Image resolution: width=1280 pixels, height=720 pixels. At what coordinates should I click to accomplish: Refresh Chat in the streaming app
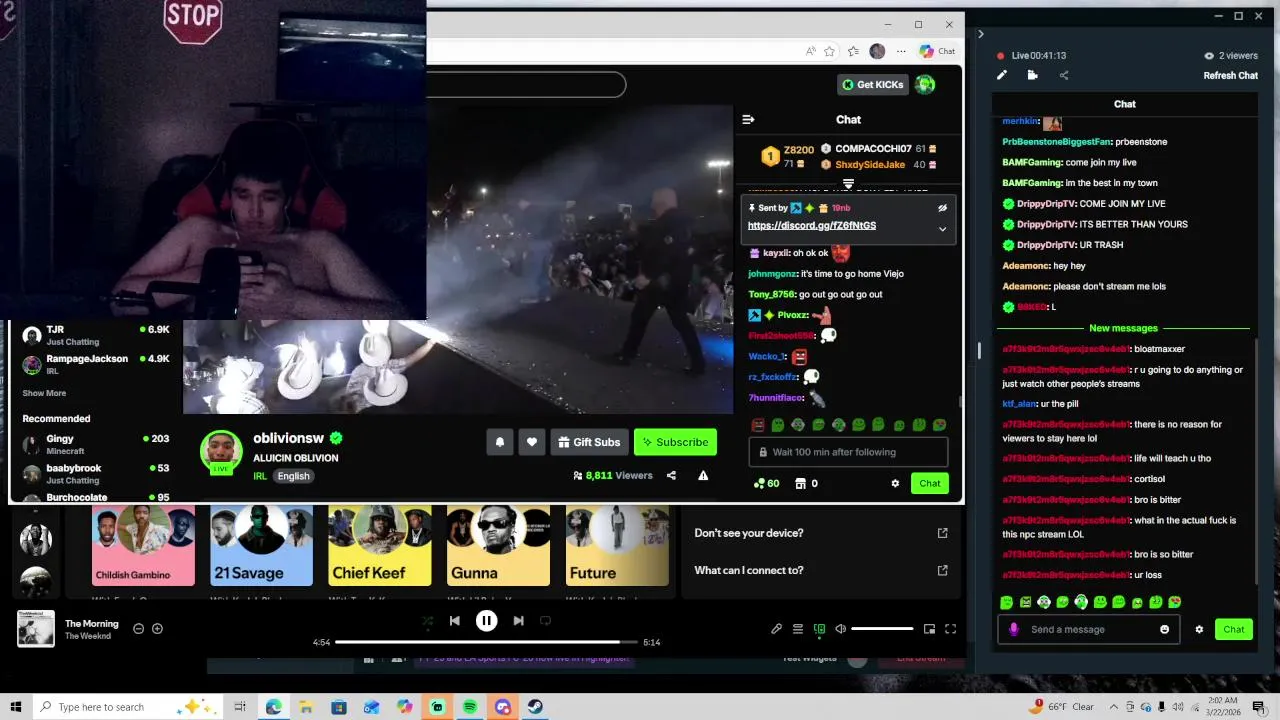(1230, 76)
